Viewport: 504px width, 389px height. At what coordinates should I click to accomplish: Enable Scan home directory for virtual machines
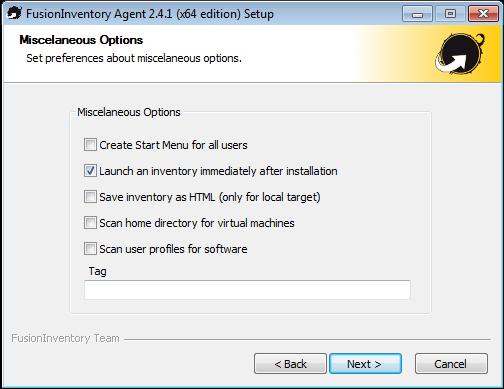[90, 223]
